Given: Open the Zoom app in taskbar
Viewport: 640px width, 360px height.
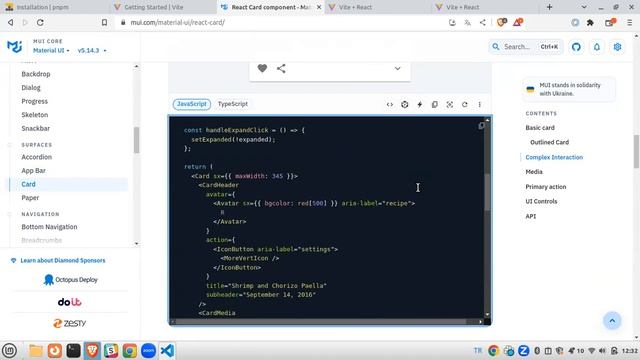Looking at the screenshot, I should coord(149,351).
